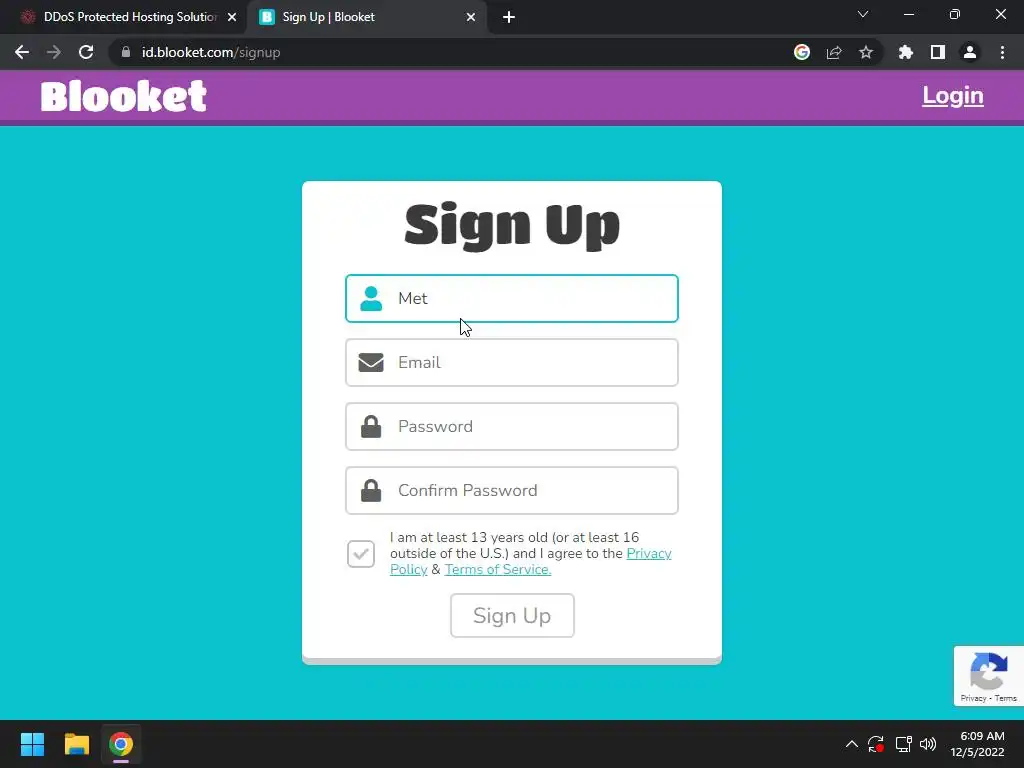Image resolution: width=1024 pixels, height=768 pixels.
Task: Close the DDoS Protected Hosting tab
Action: (232, 17)
